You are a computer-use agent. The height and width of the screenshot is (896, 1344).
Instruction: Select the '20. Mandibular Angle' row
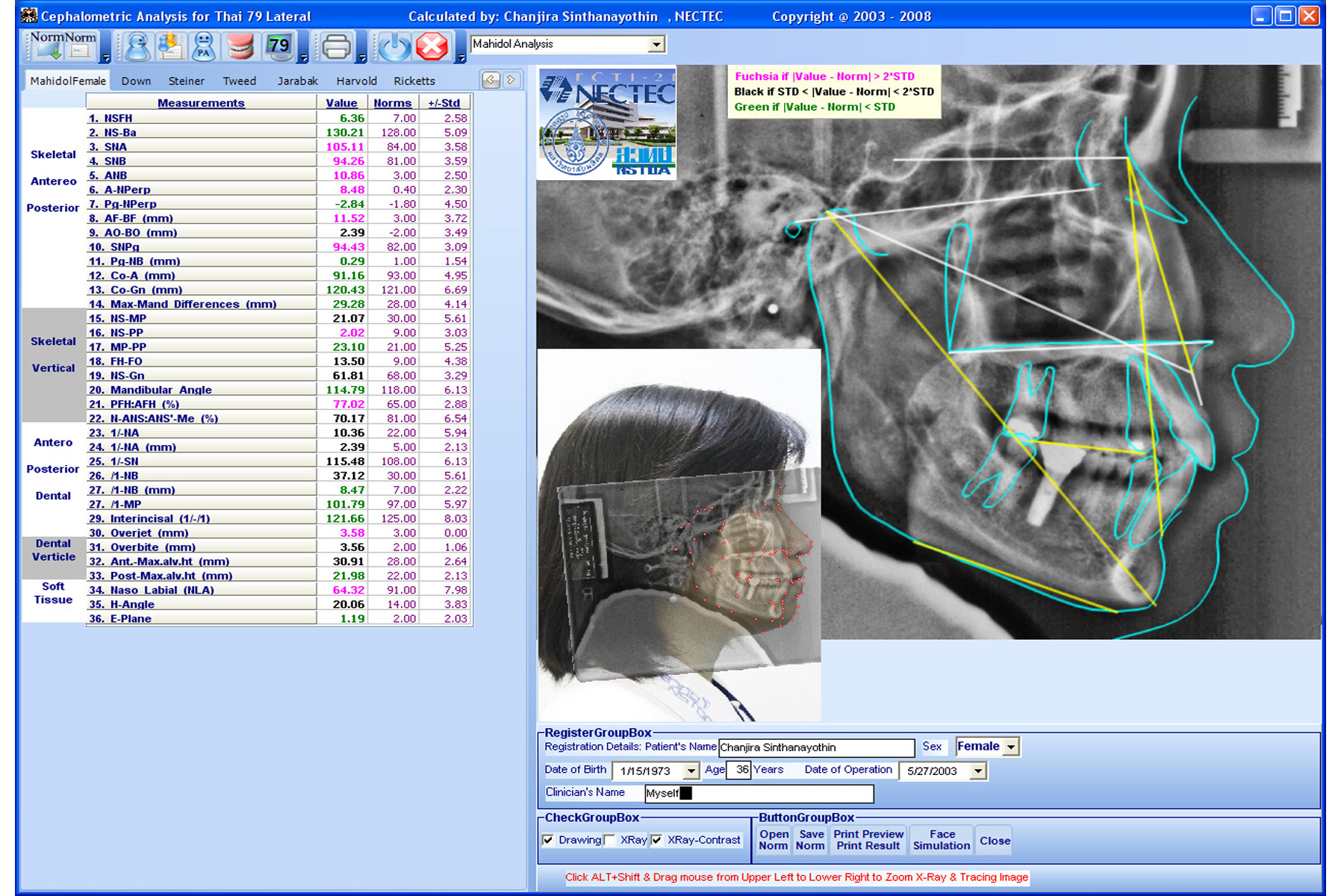[x=279, y=390]
